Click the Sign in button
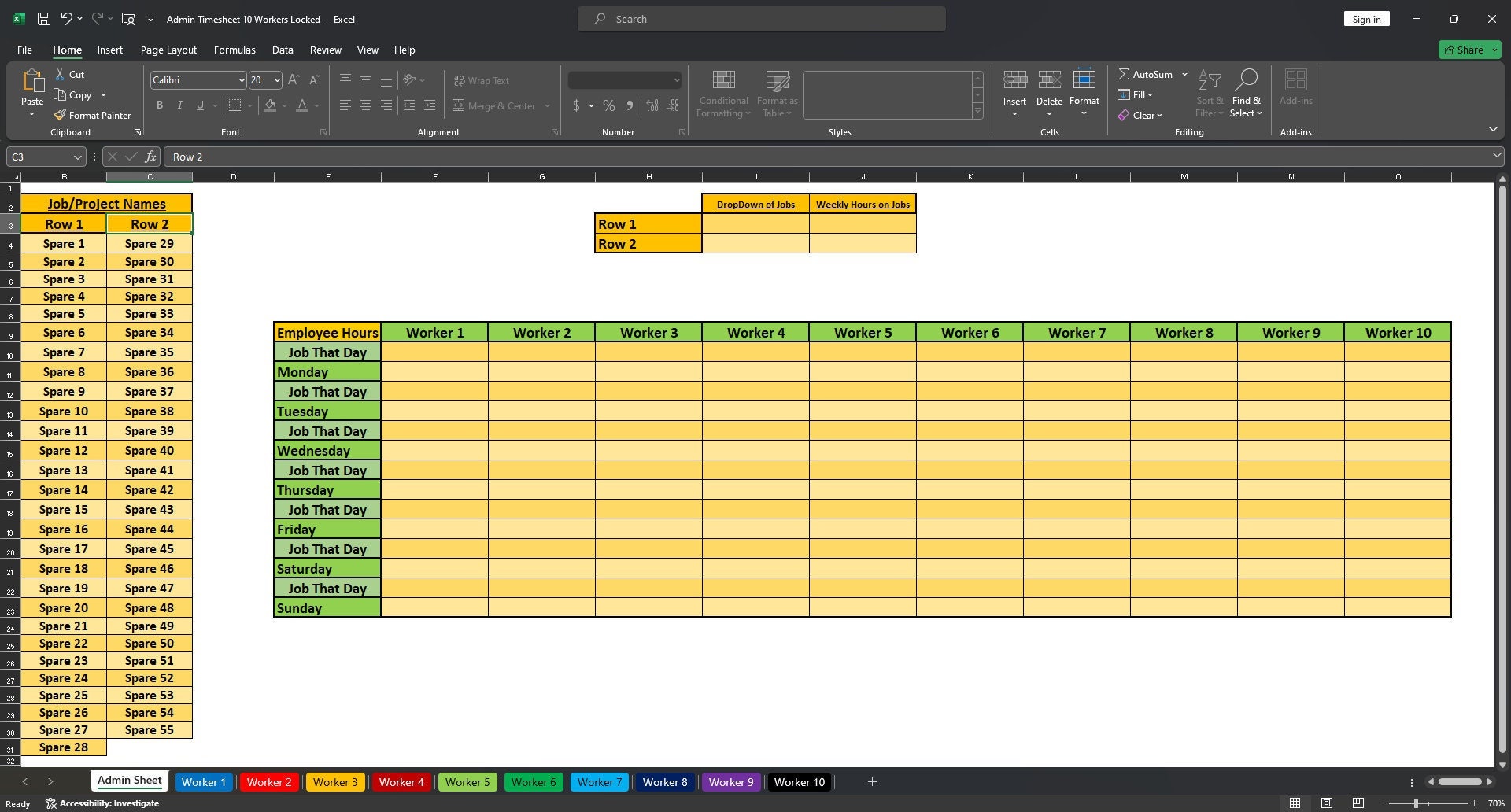The height and width of the screenshot is (812, 1511). (x=1366, y=19)
